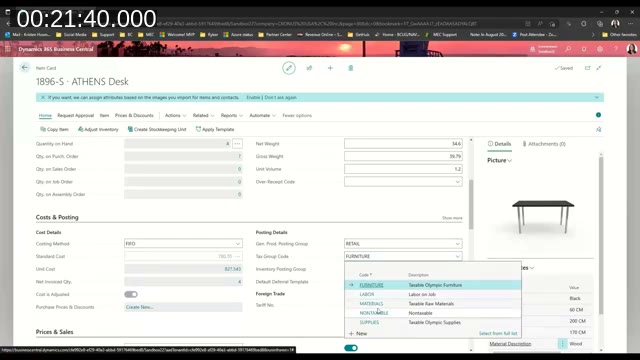Viewport: 640px width, 360px height.
Task: Expand the Reports menu
Action: pyautogui.click(x=232, y=116)
